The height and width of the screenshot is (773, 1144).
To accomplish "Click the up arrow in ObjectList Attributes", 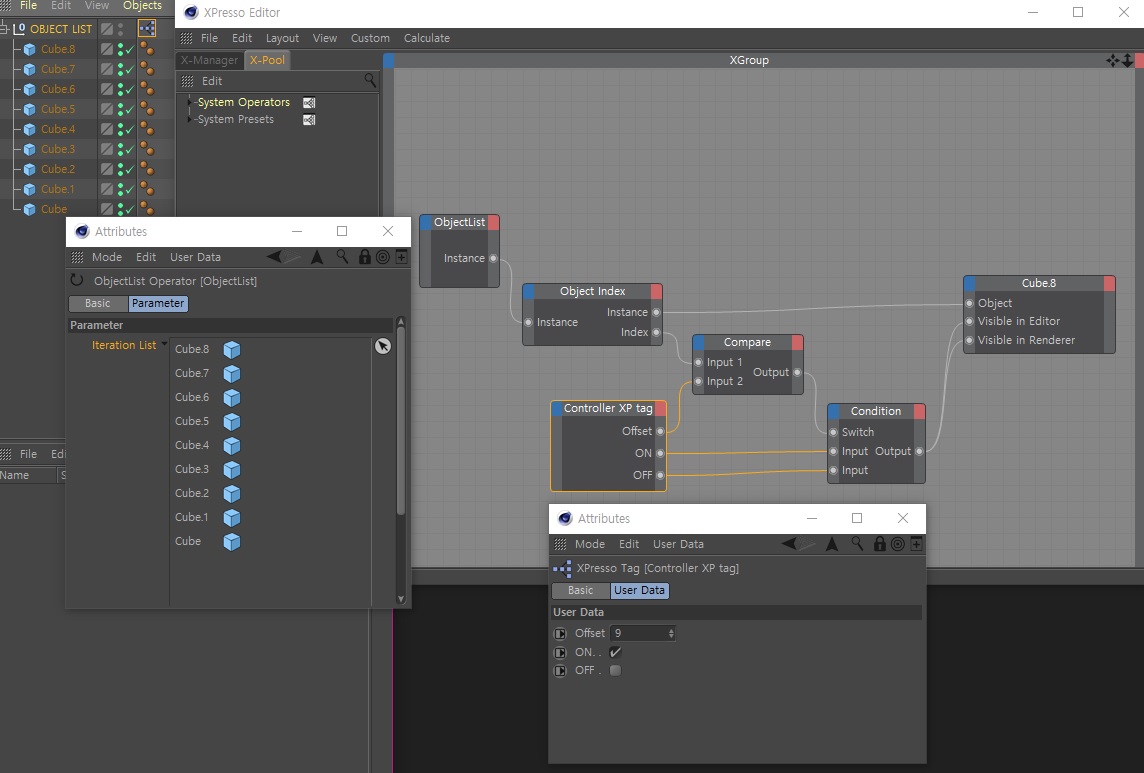I will pyautogui.click(x=317, y=257).
